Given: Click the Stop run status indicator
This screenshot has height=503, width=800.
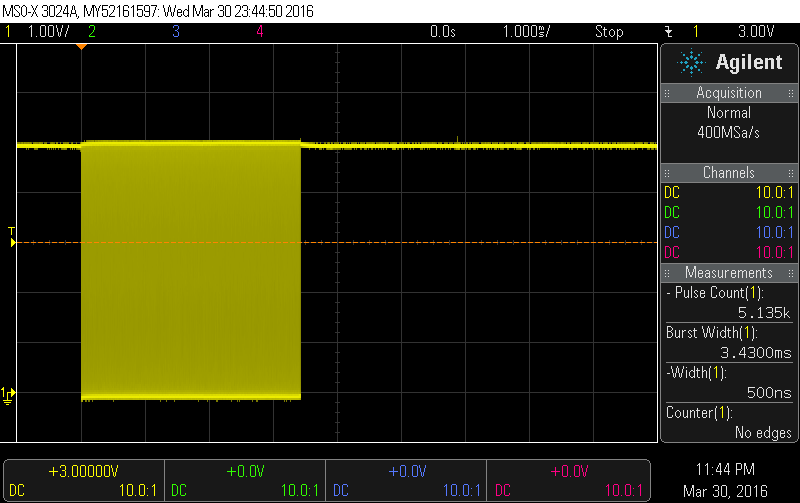Looking at the screenshot, I should [x=609, y=32].
